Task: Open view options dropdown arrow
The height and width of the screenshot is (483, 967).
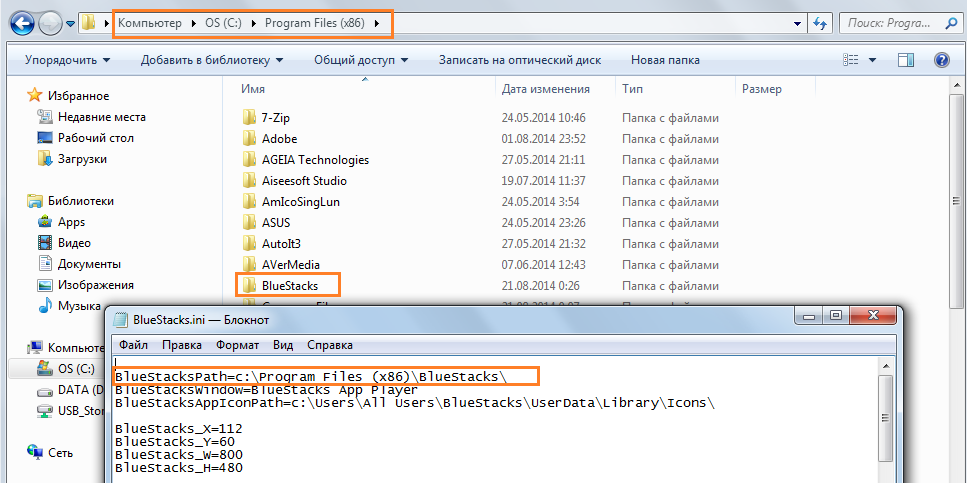Action: (x=873, y=60)
